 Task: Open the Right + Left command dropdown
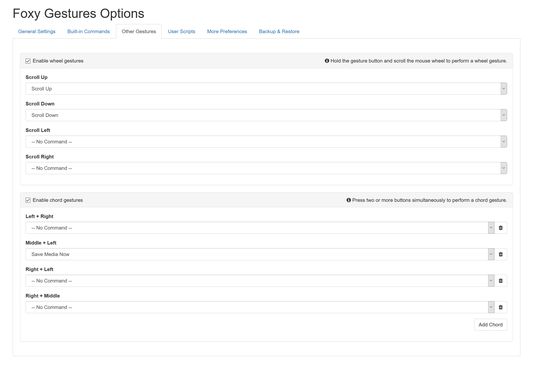(x=260, y=281)
